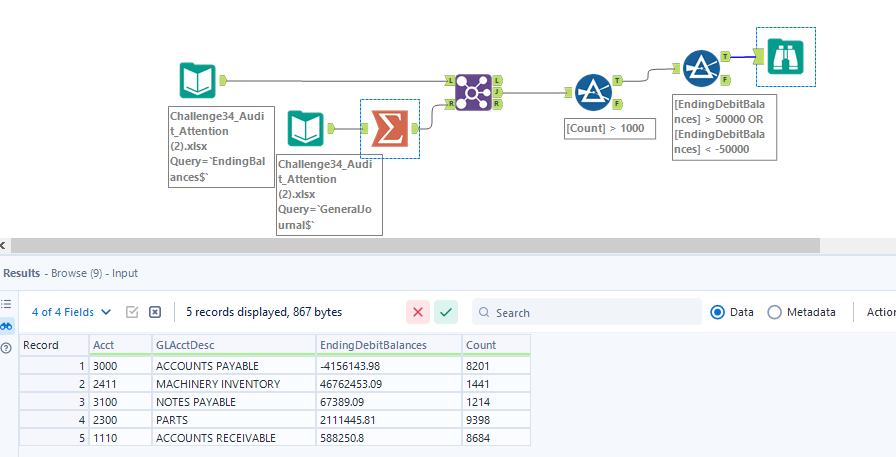Click the select all fields checkbox icon
The image size is (896, 457).
click(x=132, y=312)
